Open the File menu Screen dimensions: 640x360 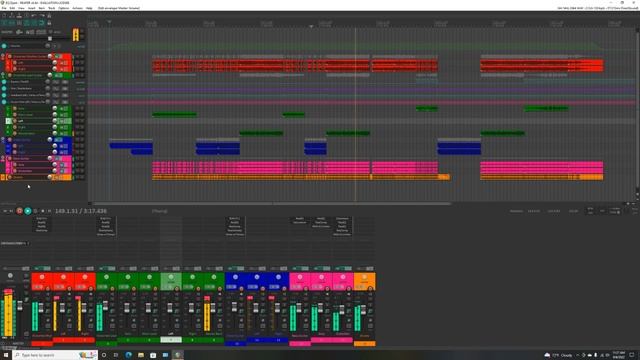[x=4, y=8]
